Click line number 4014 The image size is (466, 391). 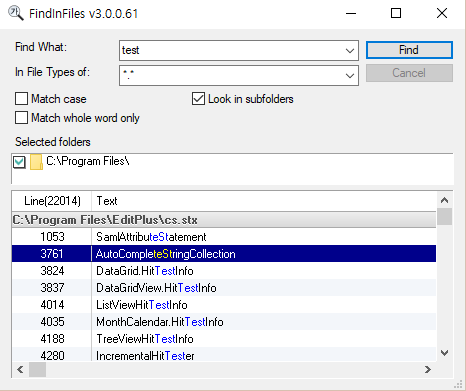pyautogui.click(x=52, y=305)
